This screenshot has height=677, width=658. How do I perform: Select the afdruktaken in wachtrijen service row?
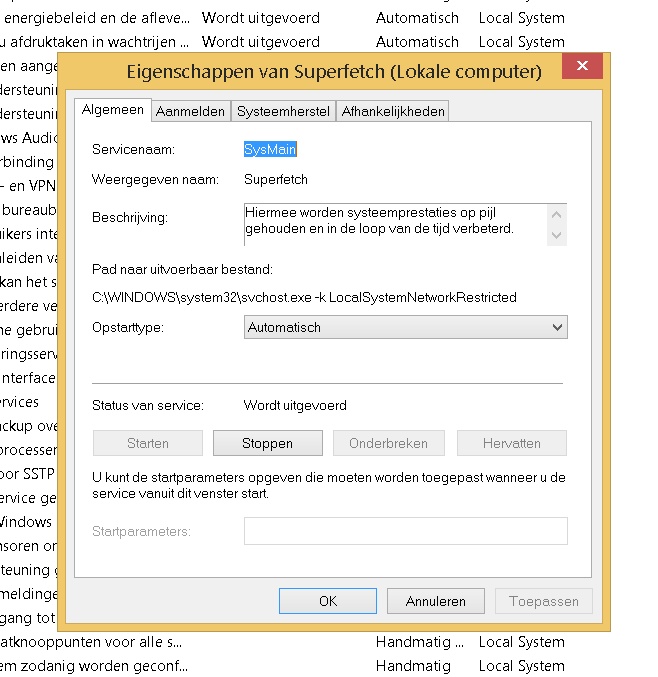[282, 42]
